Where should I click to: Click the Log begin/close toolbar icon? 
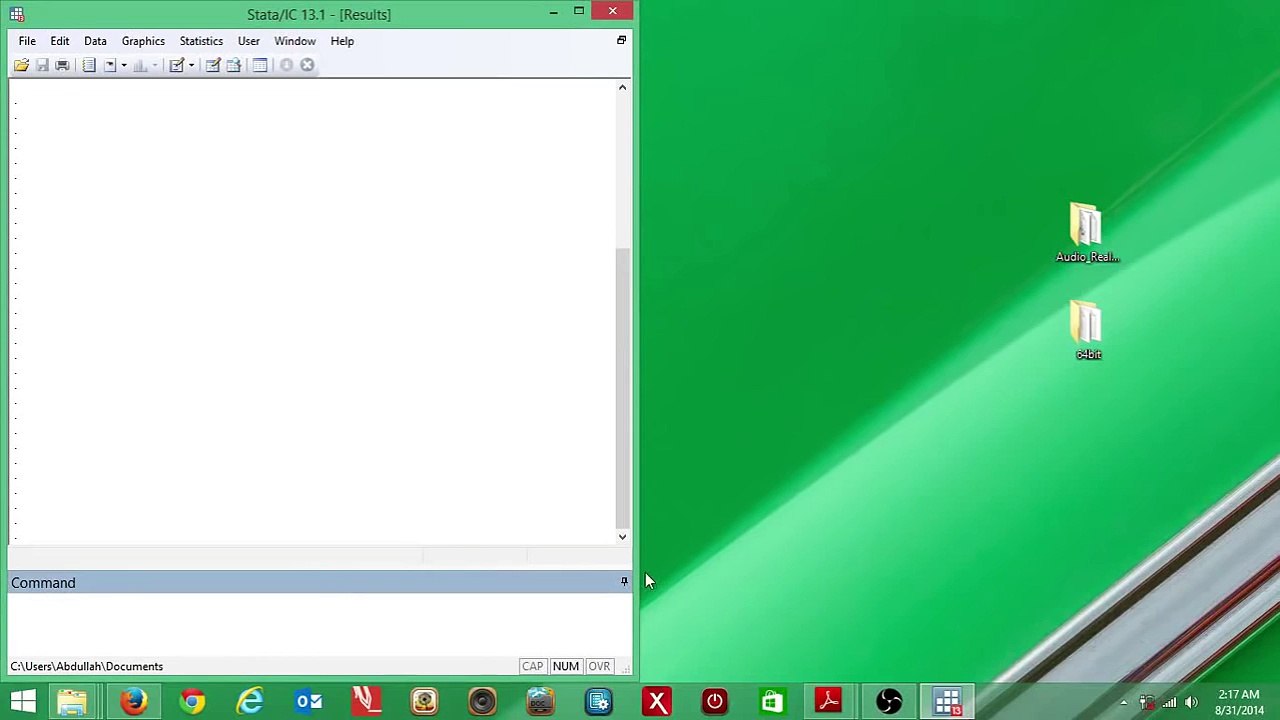89,65
